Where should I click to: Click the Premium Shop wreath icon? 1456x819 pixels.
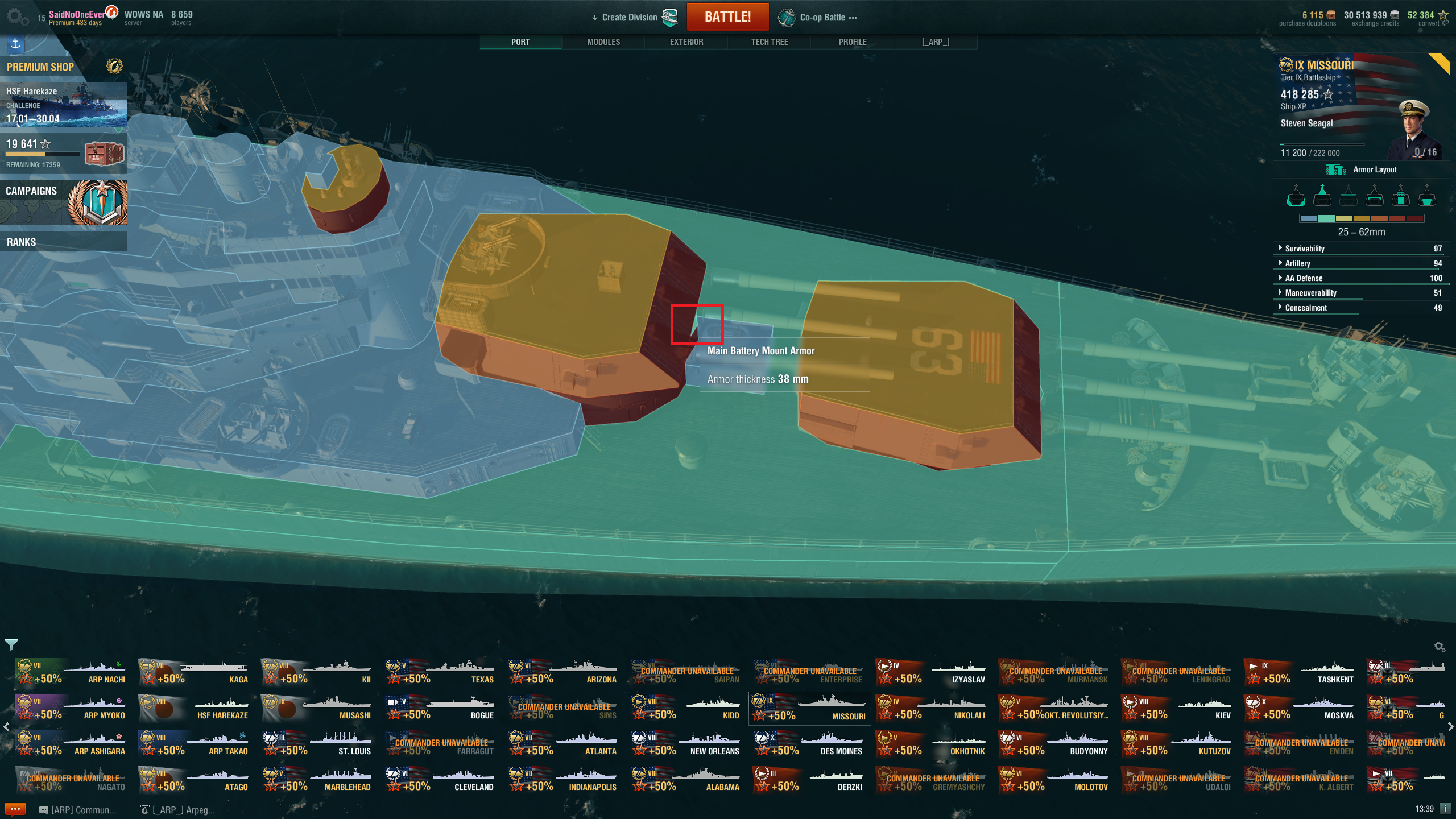click(114, 66)
